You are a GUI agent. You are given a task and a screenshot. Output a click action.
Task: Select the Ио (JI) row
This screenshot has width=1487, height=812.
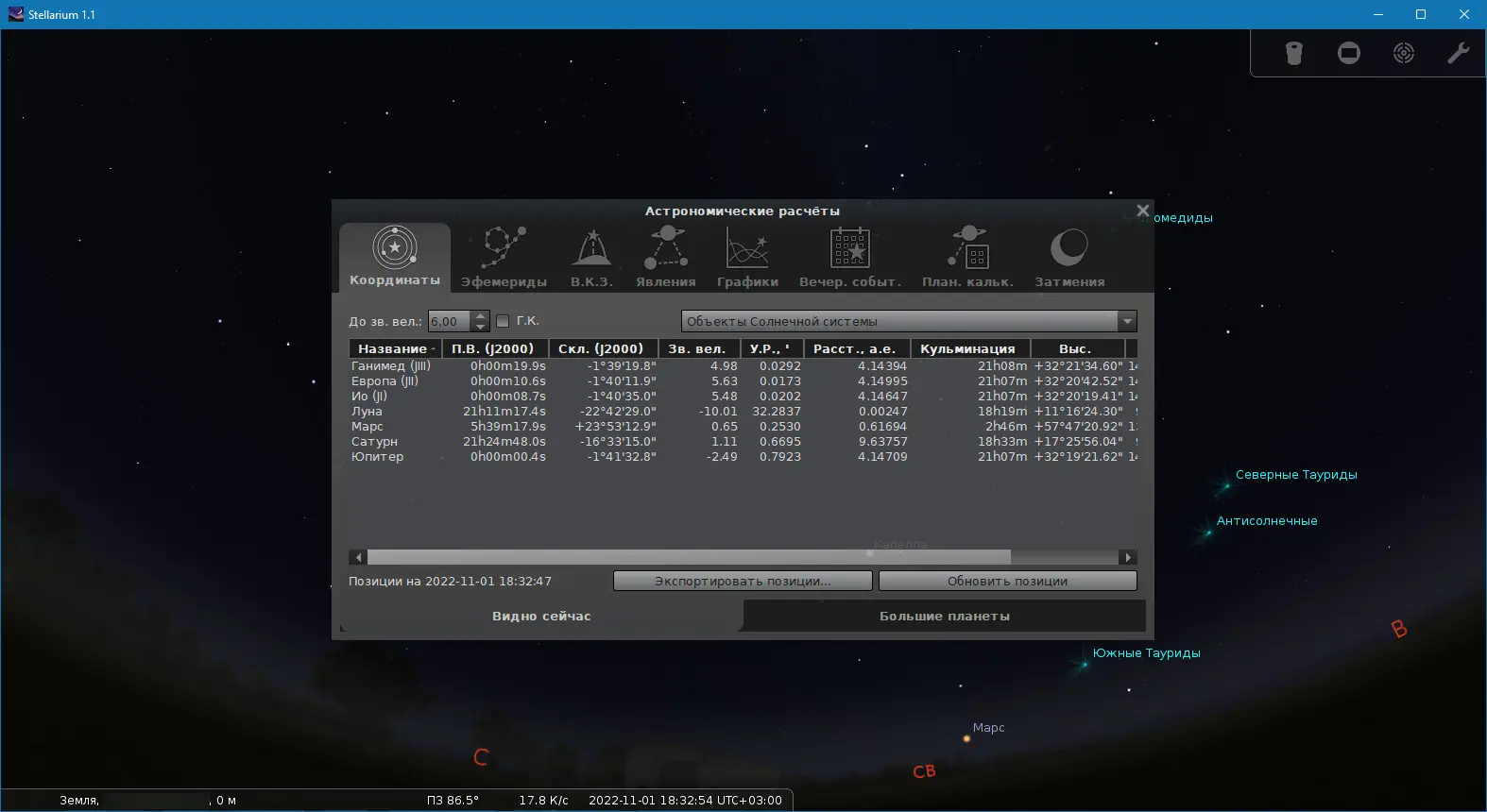coord(743,396)
